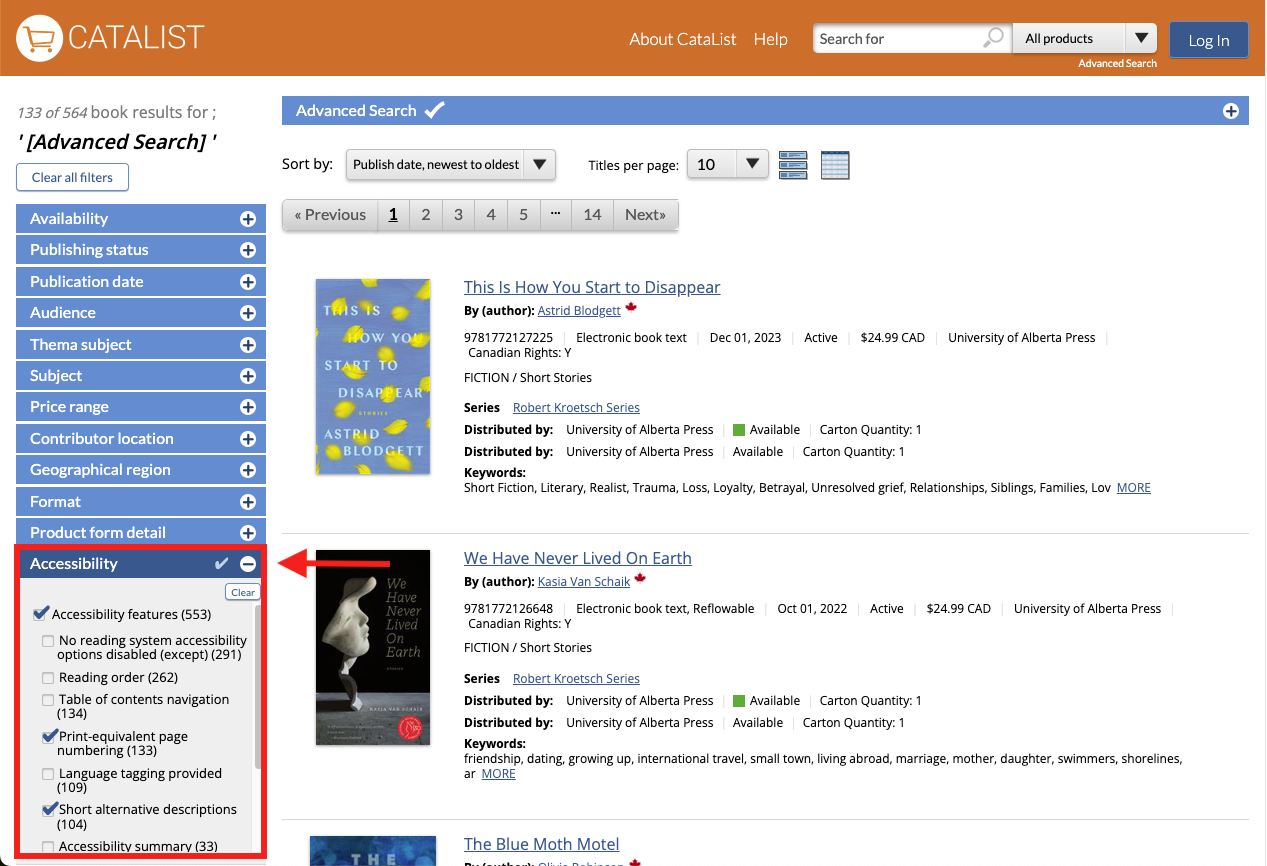Clear the Accessibility filter selections
This screenshot has height=866, width=1267.
[243, 592]
